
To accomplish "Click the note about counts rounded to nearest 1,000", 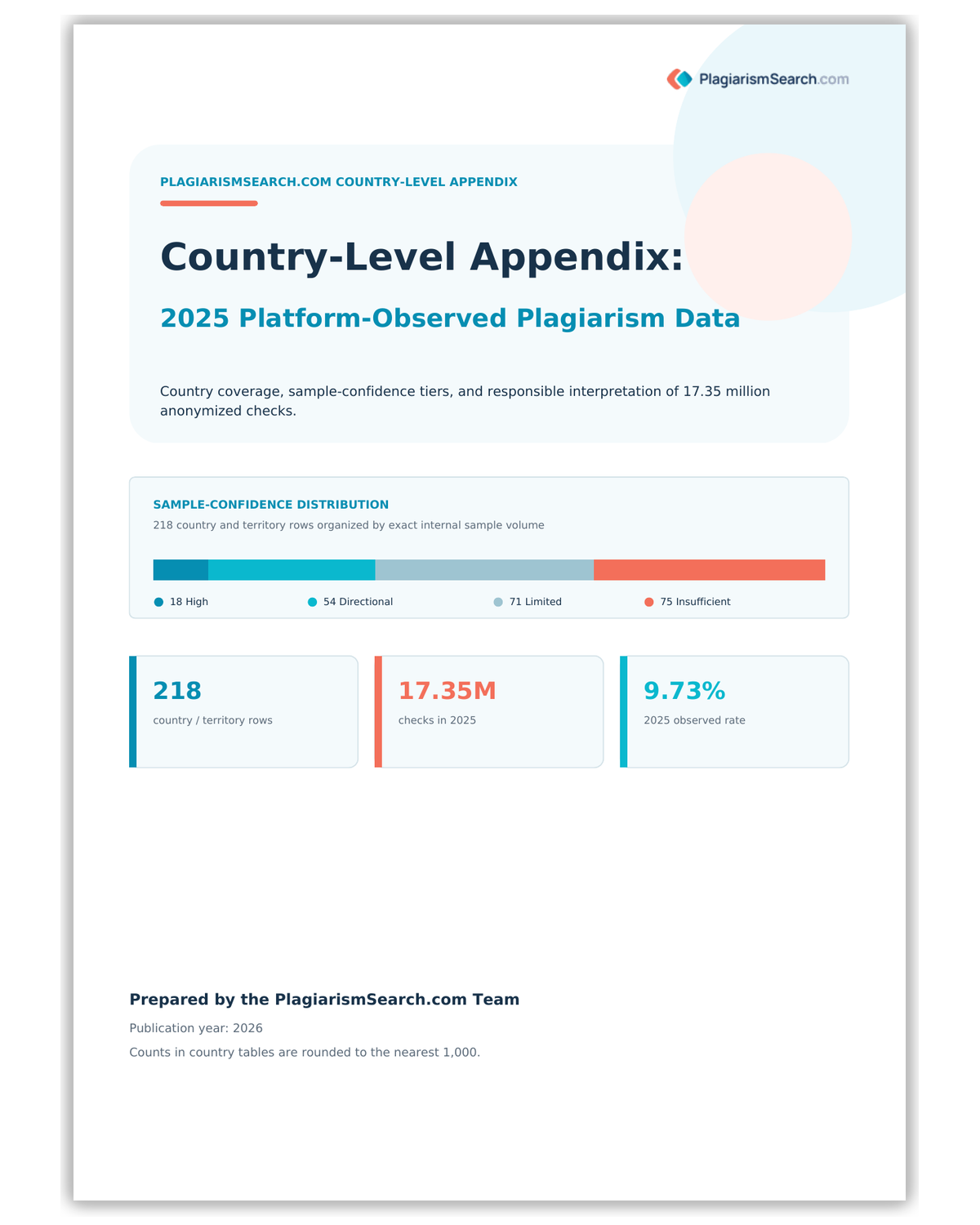I will [x=305, y=1052].
